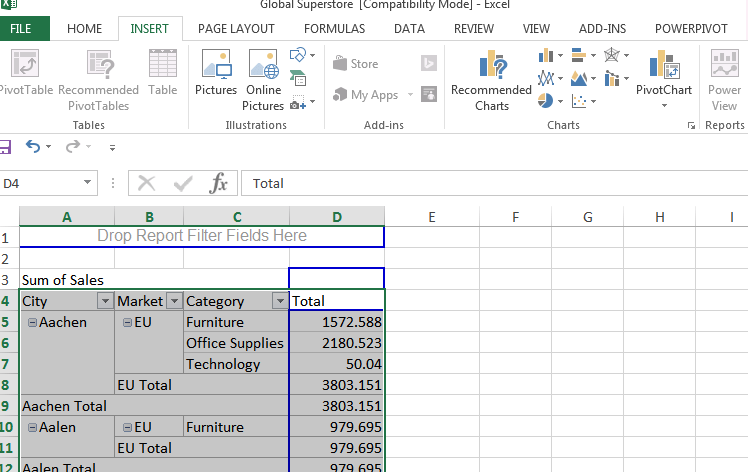Open the Charts dialog launcher

tap(691, 126)
